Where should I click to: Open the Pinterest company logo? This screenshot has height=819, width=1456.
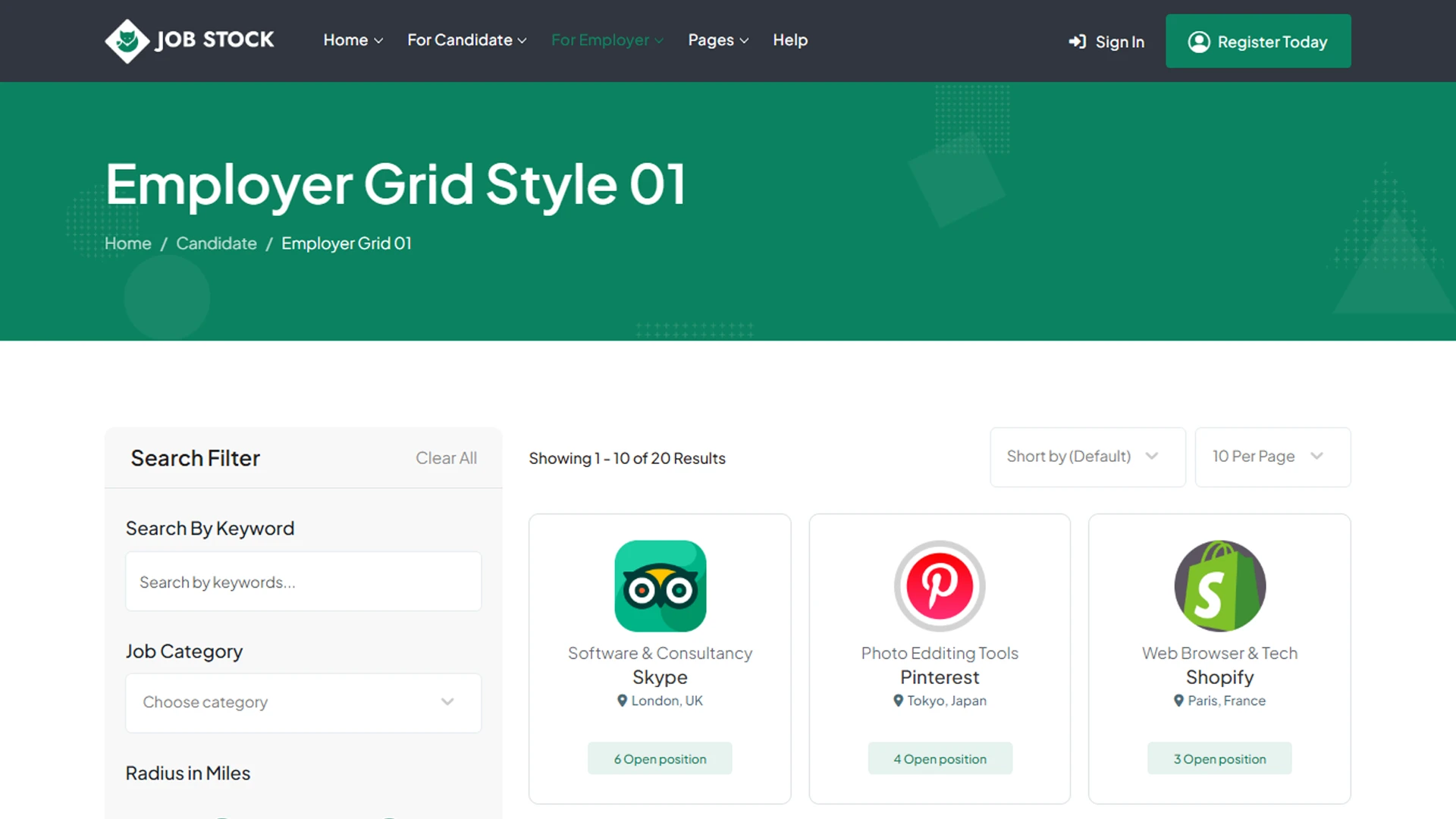940,585
